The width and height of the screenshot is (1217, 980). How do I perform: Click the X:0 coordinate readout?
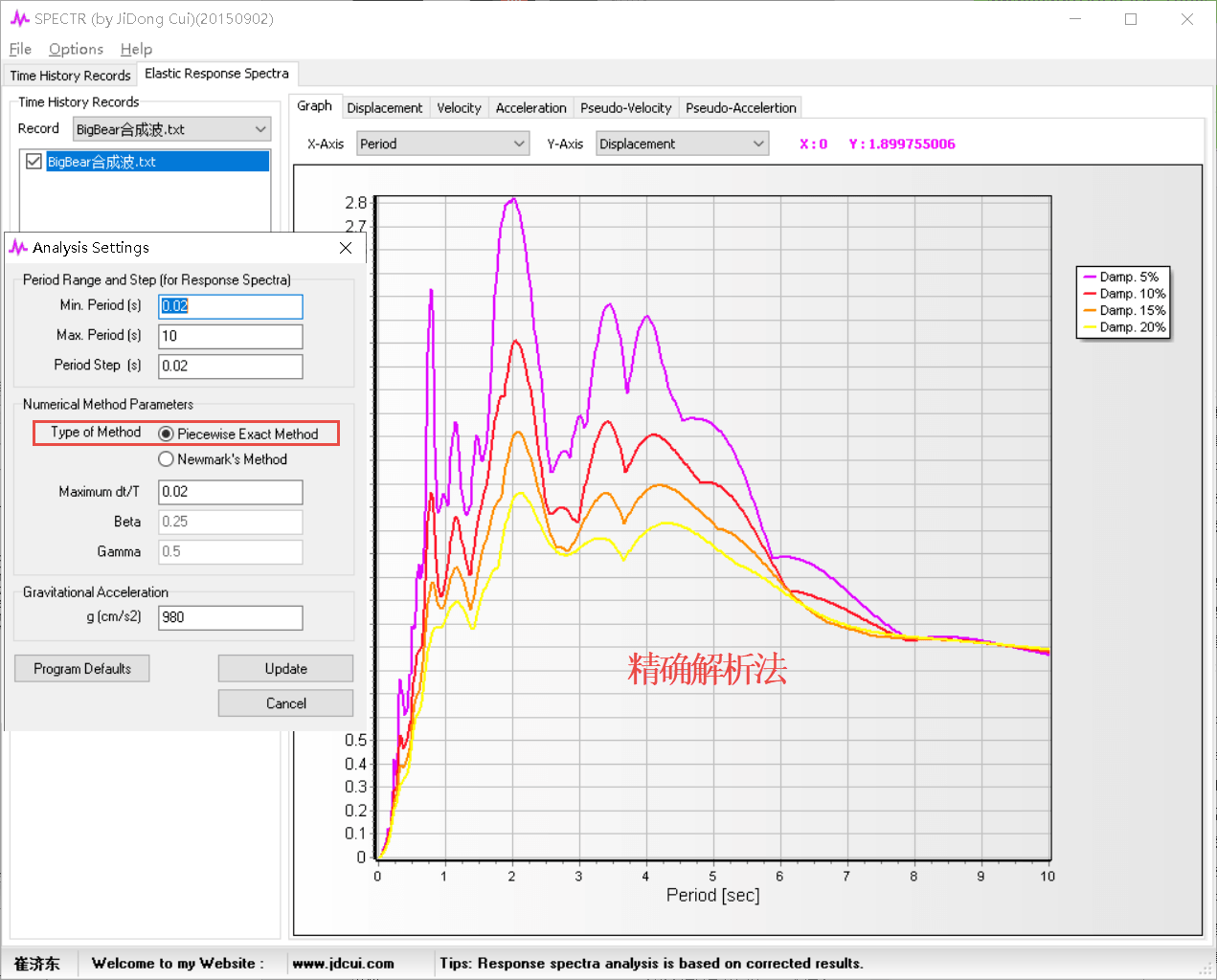click(x=814, y=145)
